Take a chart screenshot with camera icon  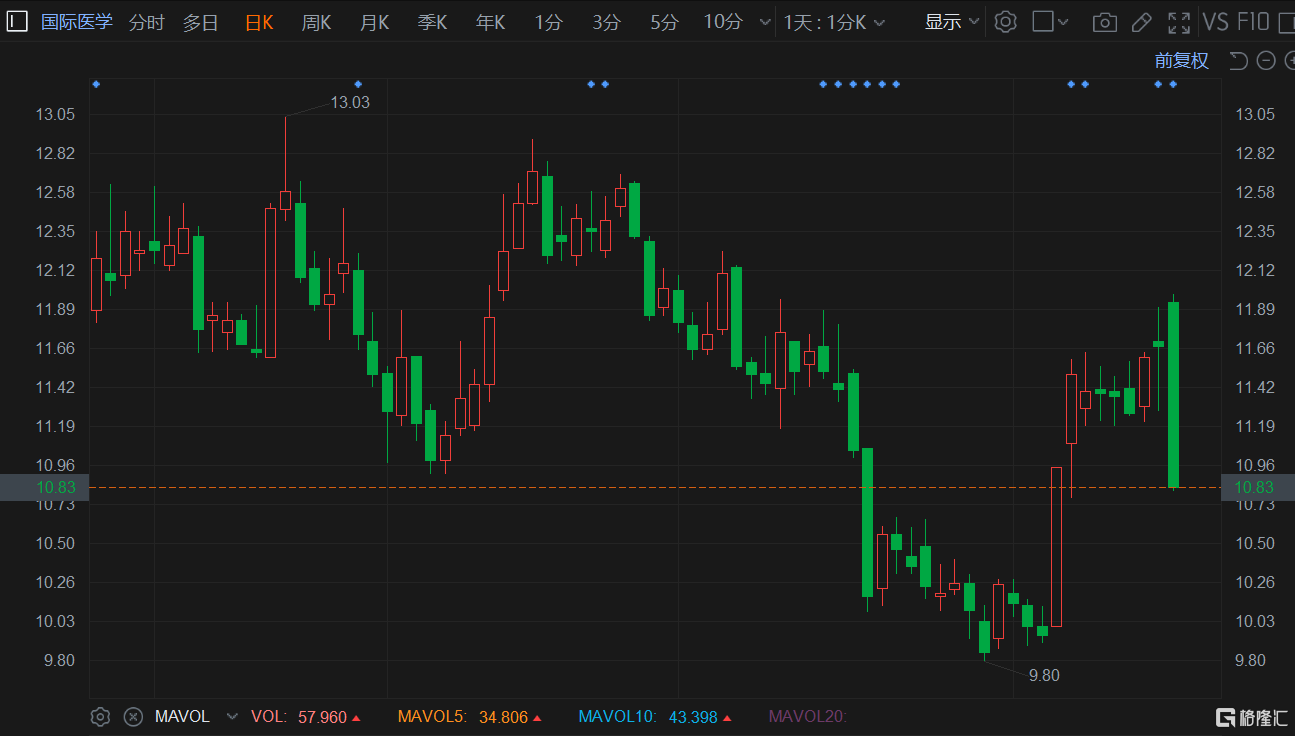coord(1104,22)
